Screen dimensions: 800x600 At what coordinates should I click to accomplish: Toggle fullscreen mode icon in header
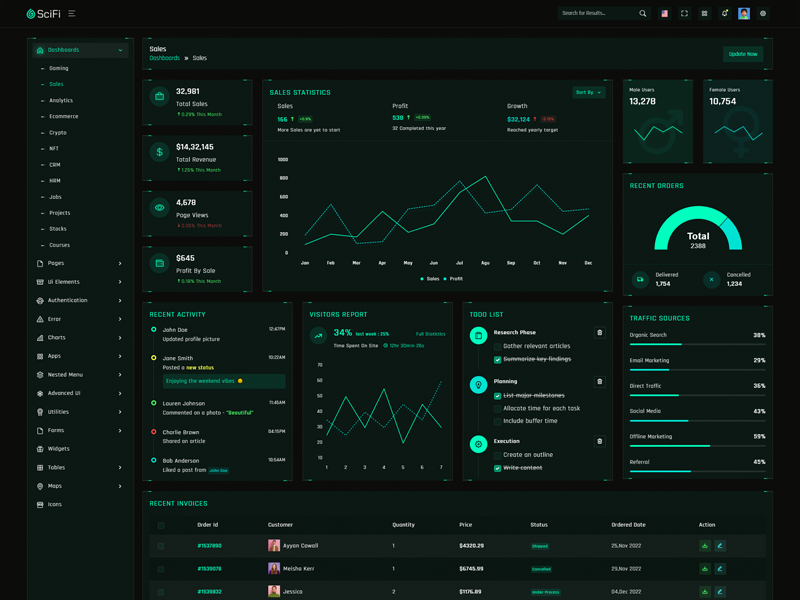pyautogui.click(x=684, y=14)
